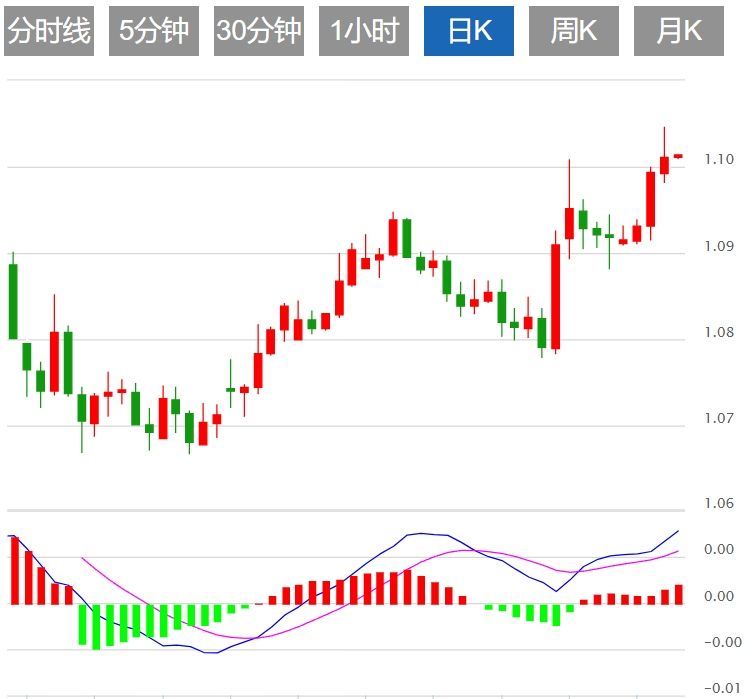This screenshot has height=699, width=752.
Task: Select the 30分钟 interval tab
Action: (x=259, y=31)
